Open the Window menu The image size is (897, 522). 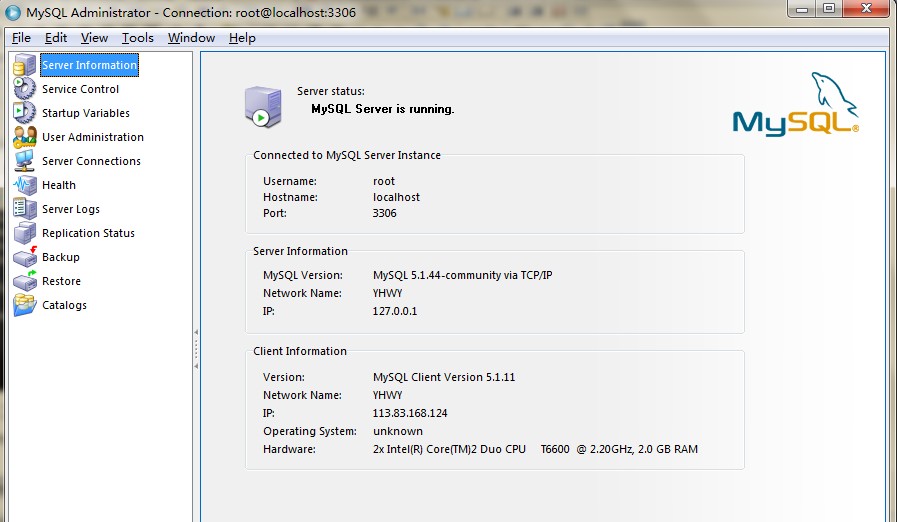(191, 38)
